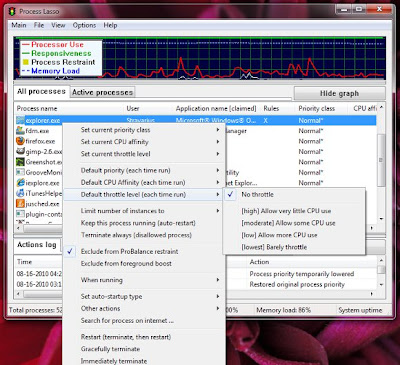
Task: Click the firefox.exe process icon
Action: click(20, 141)
